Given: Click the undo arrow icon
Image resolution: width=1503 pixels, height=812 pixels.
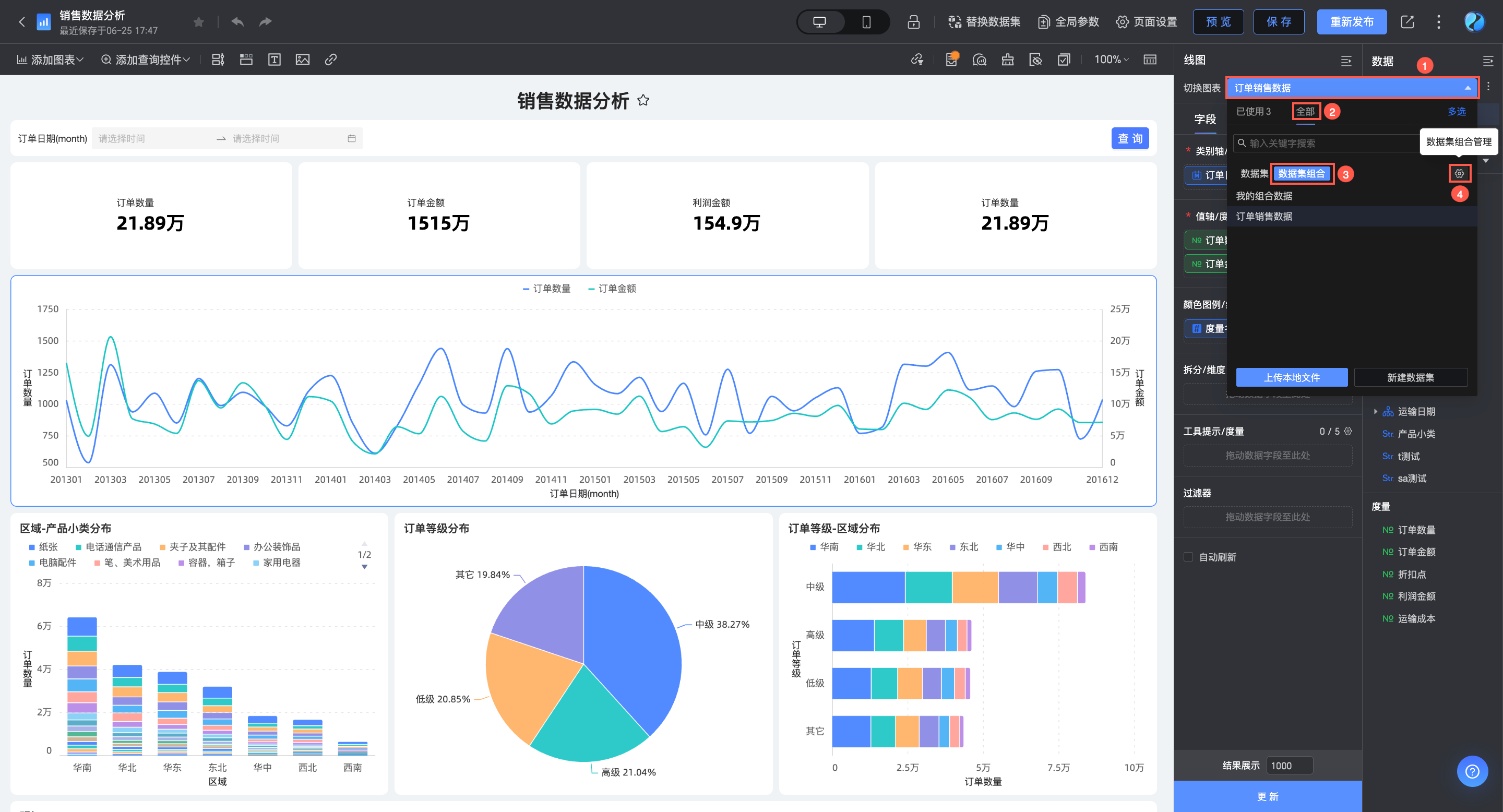Looking at the screenshot, I should pyautogui.click(x=237, y=21).
